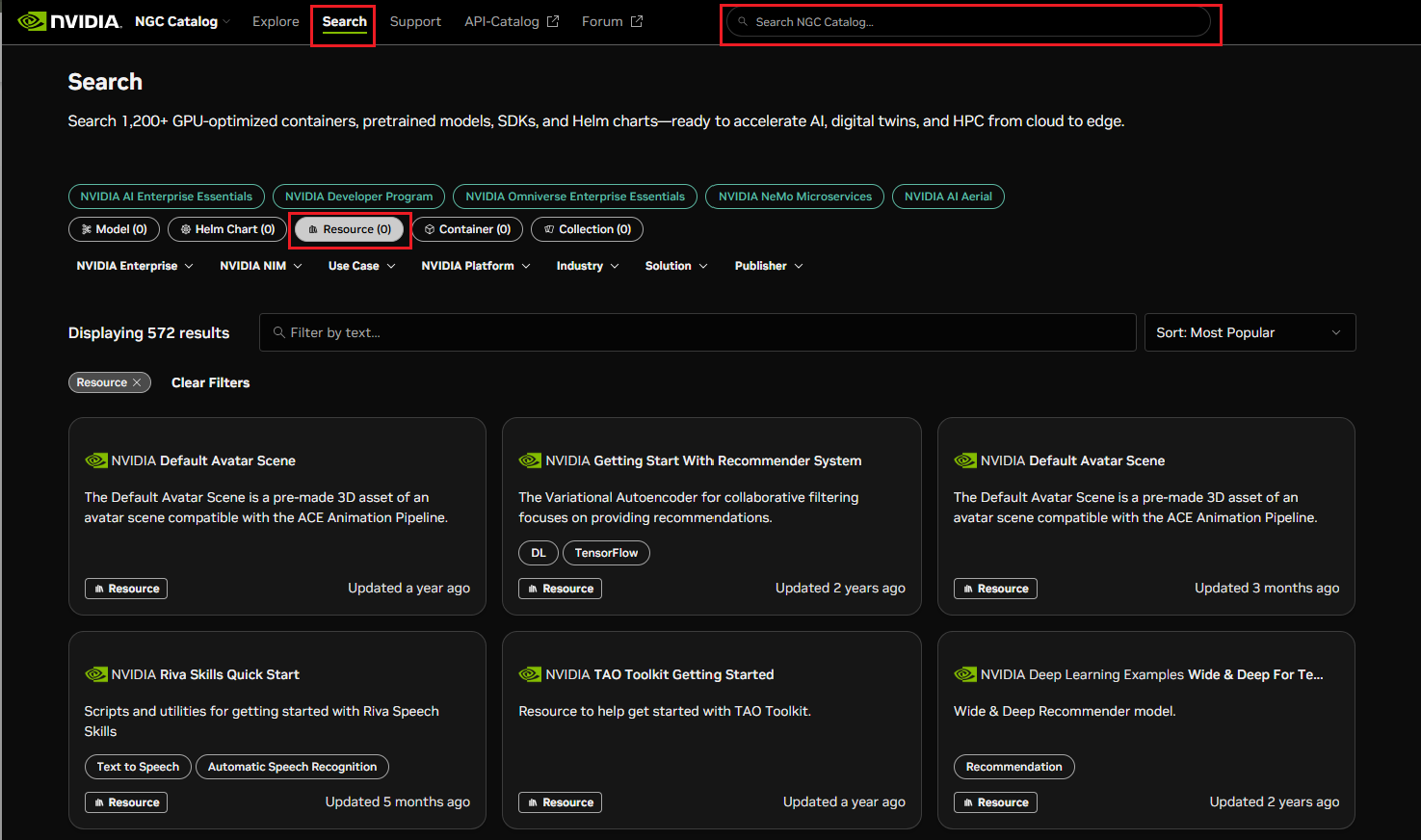Select NVIDIA Developer Program chip

(x=358, y=197)
